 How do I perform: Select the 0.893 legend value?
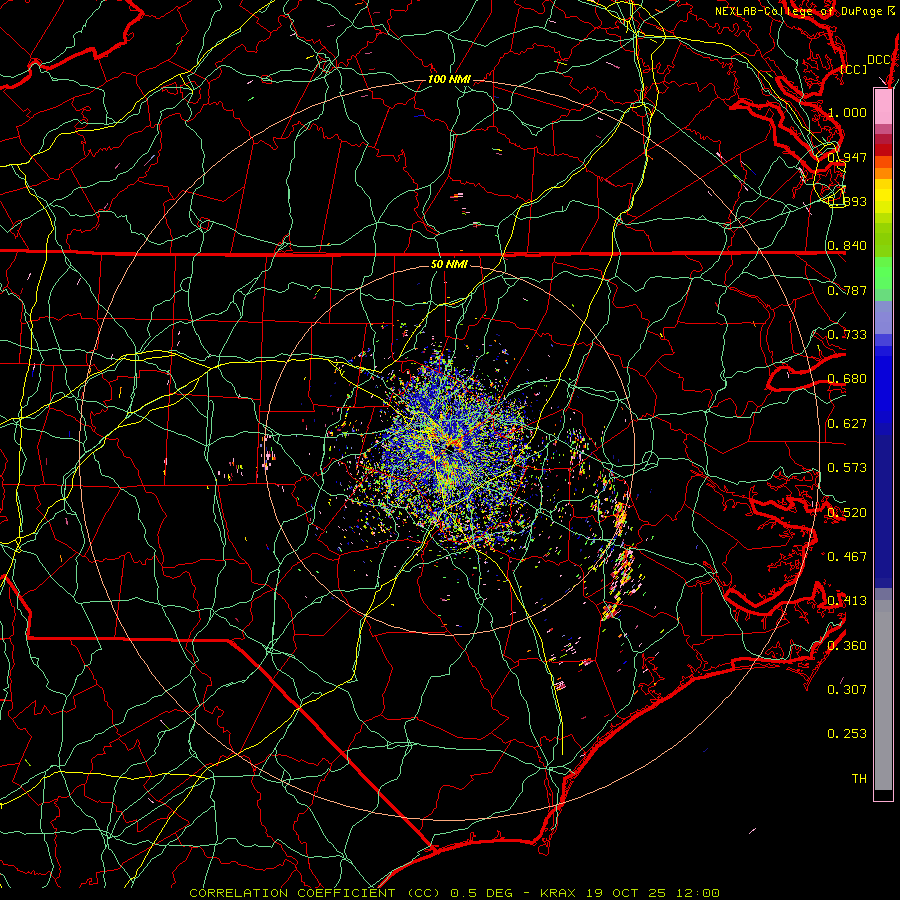(847, 201)
